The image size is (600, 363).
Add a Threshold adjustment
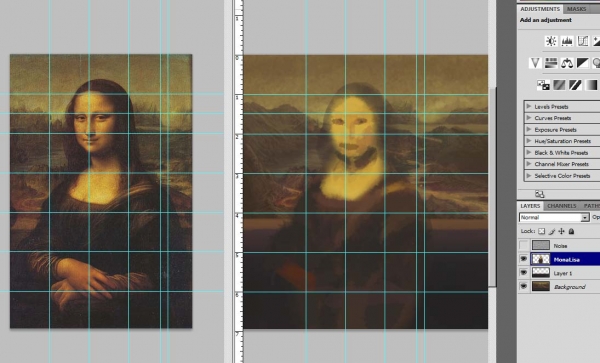(x=575, y=85)
